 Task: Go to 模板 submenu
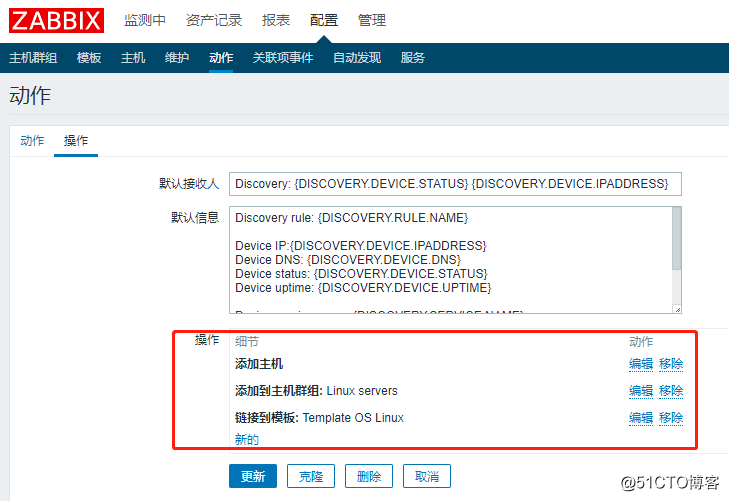[x=89, y=58]
